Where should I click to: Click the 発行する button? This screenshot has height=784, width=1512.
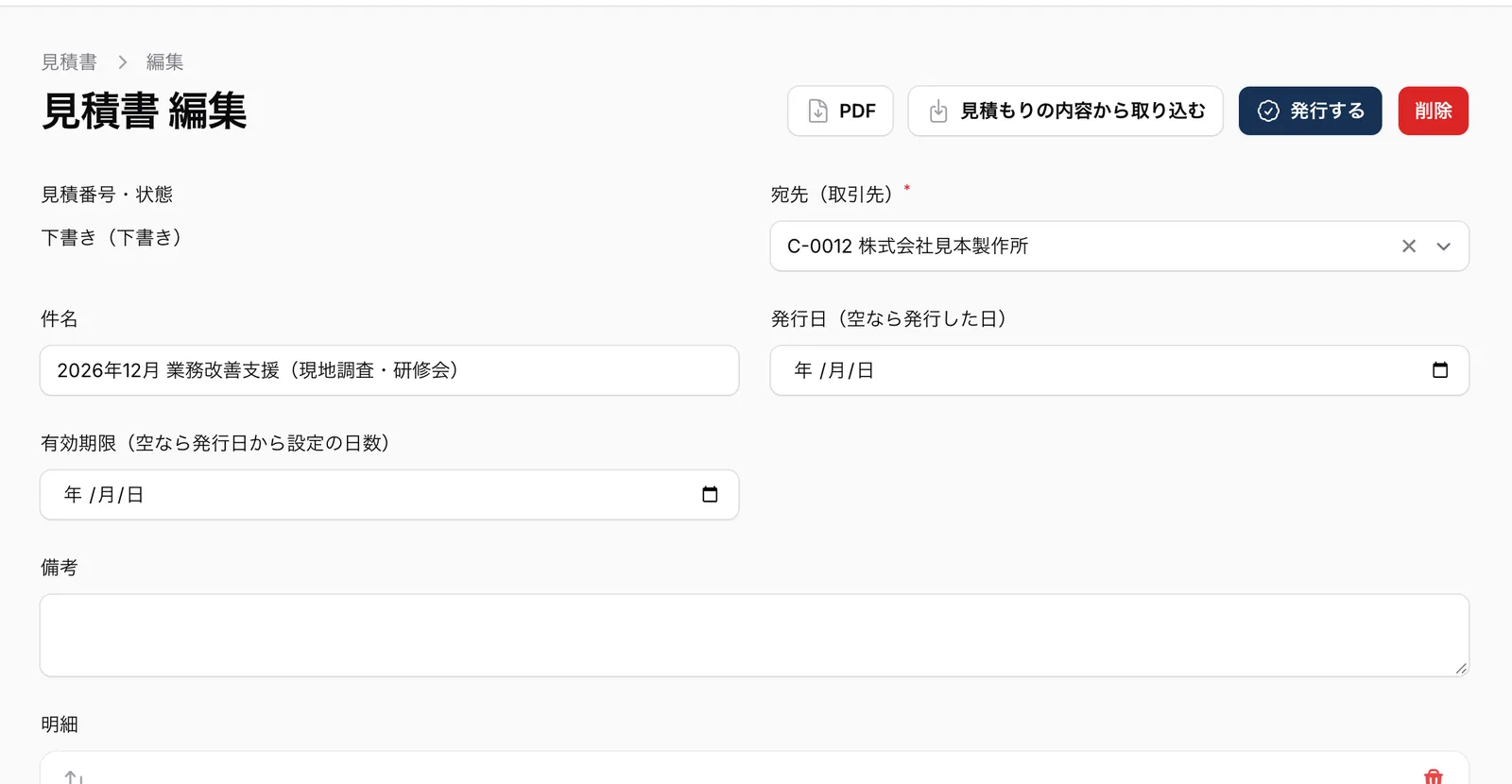[1310, 111]
